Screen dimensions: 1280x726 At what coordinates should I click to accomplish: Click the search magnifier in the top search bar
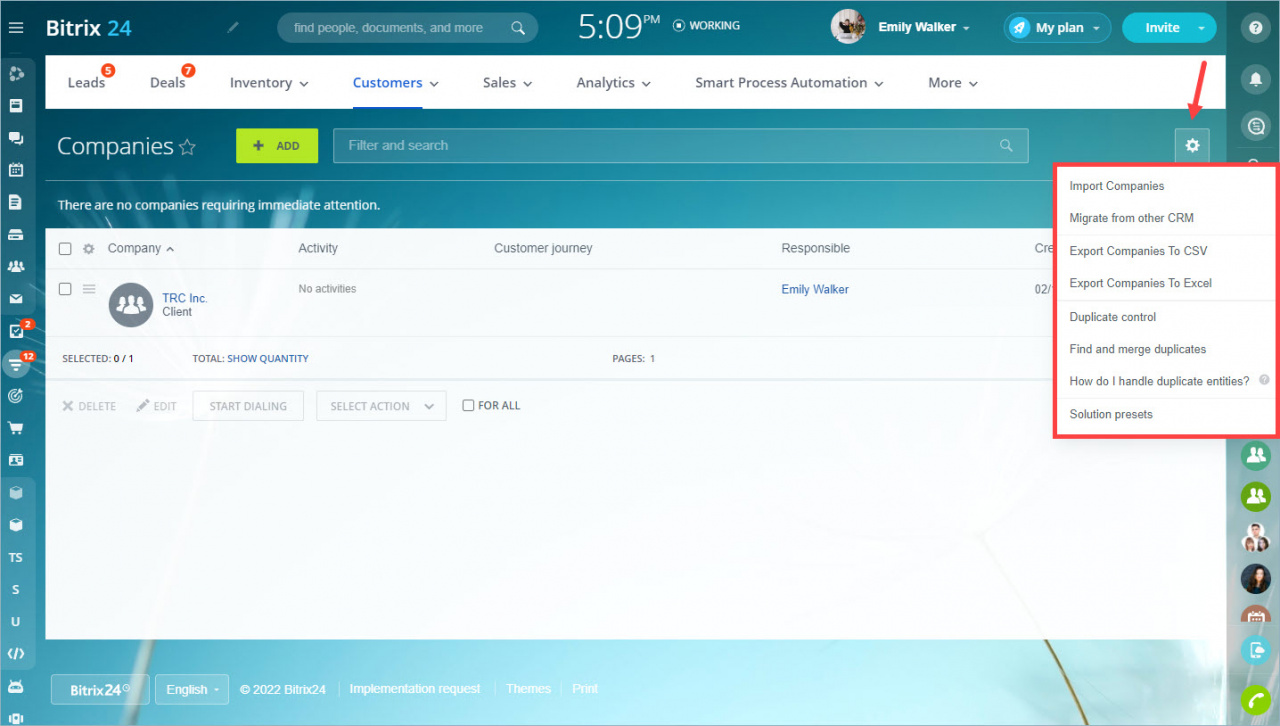[518, 28]
